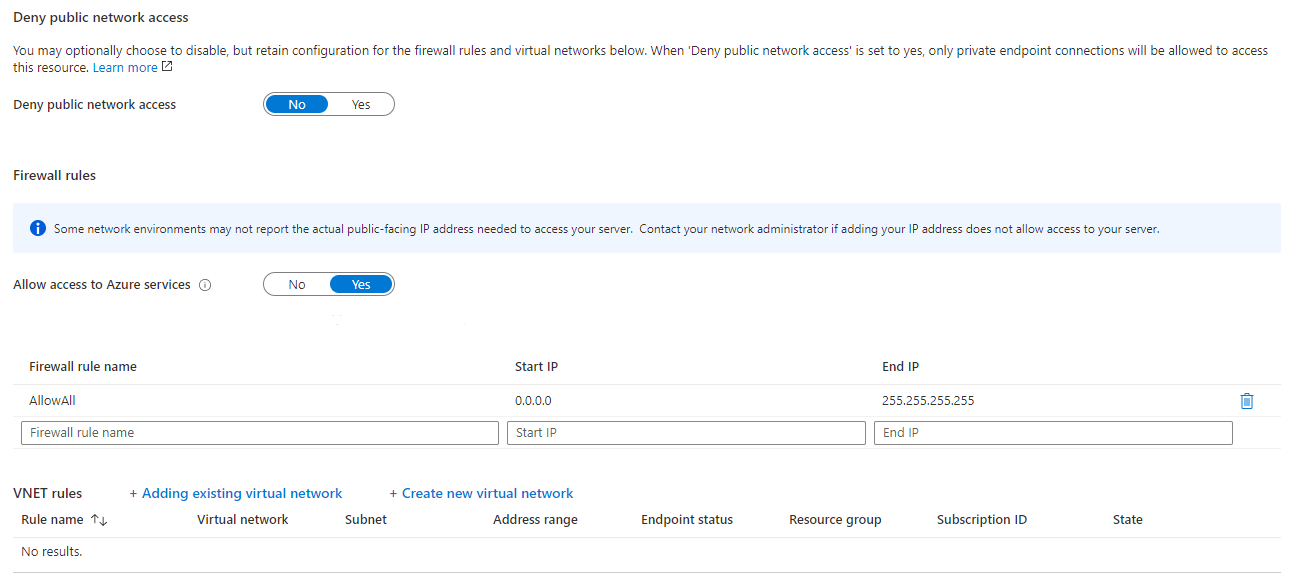Select No for Deny public network access

(296, 104)
